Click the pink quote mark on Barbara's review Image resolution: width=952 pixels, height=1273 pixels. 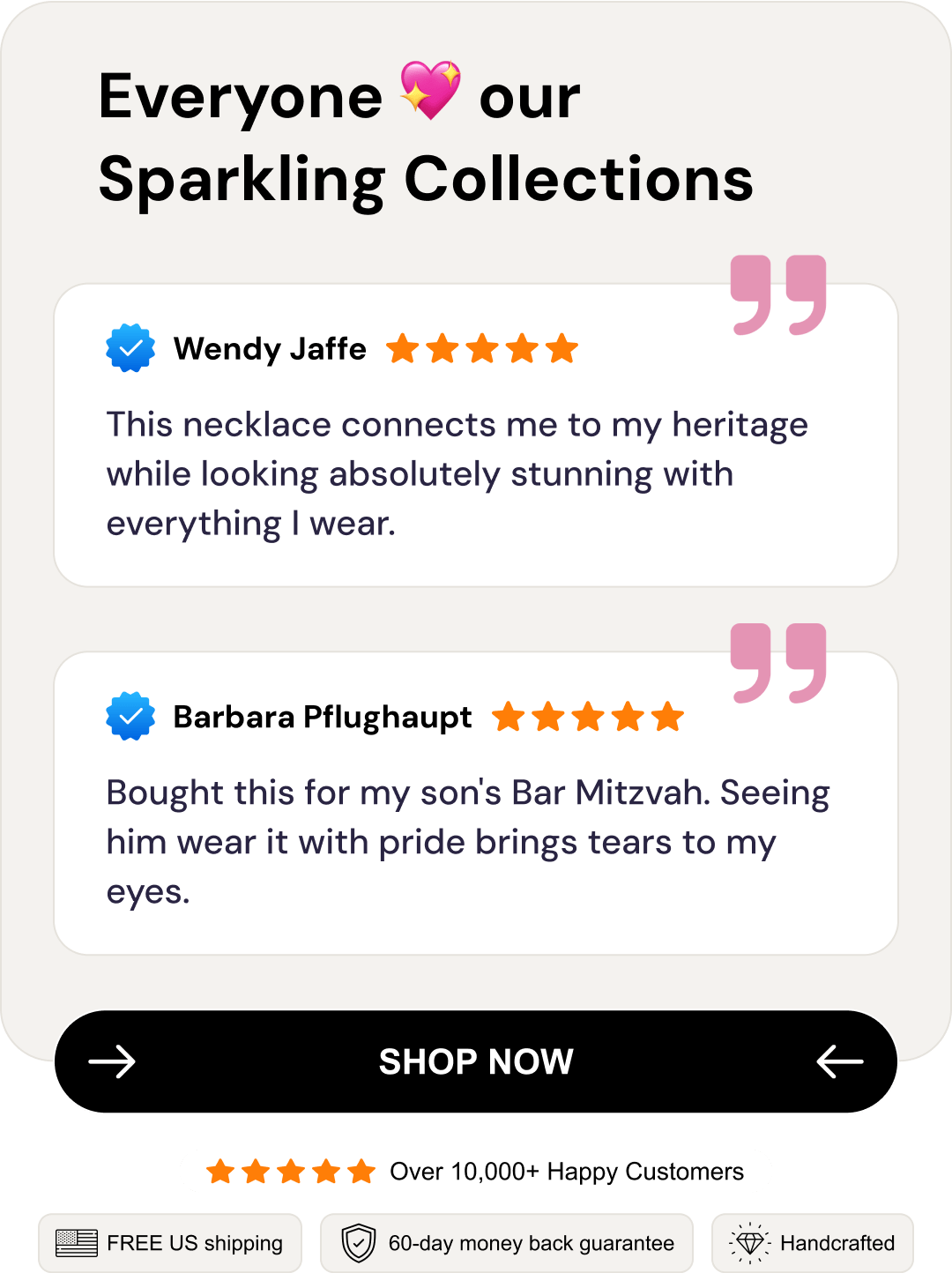[778, 663]
